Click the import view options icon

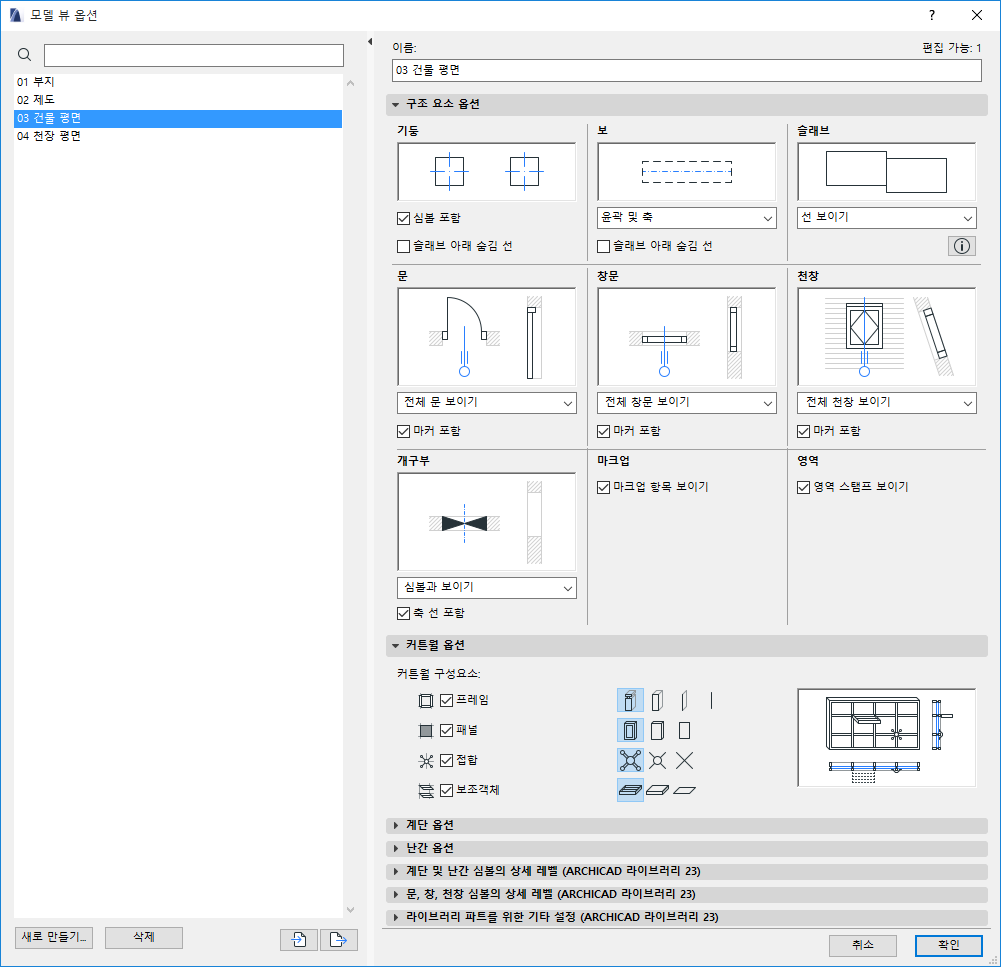coord(298,938)
